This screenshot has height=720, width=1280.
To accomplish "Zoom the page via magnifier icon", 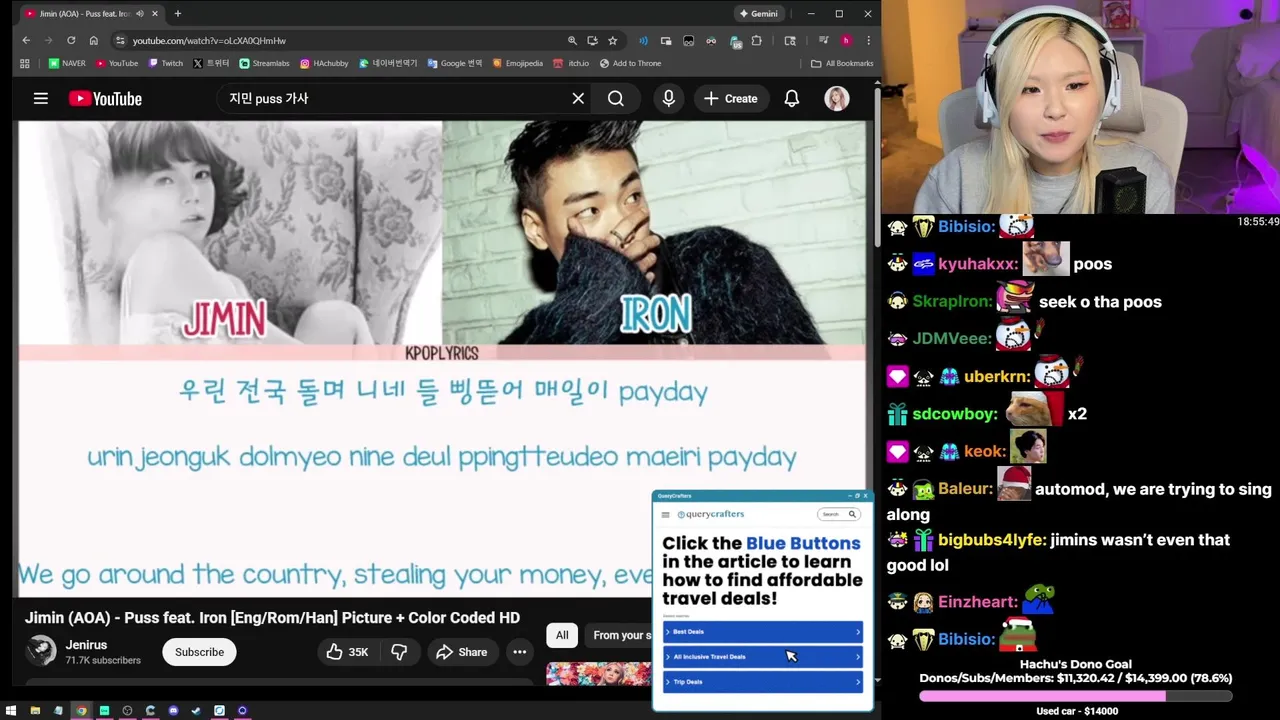I will point(572,40).
